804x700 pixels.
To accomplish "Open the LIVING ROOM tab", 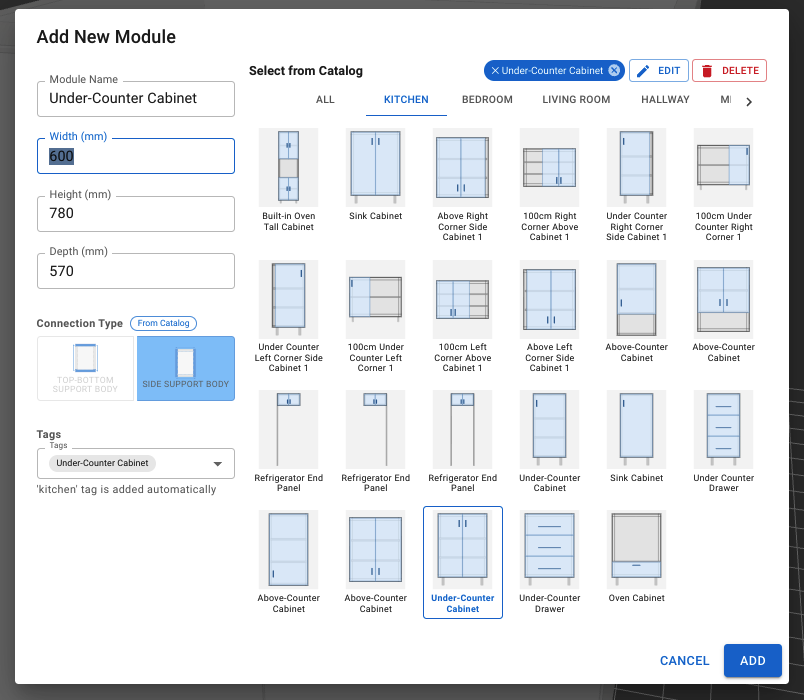I will coord(576,99).
